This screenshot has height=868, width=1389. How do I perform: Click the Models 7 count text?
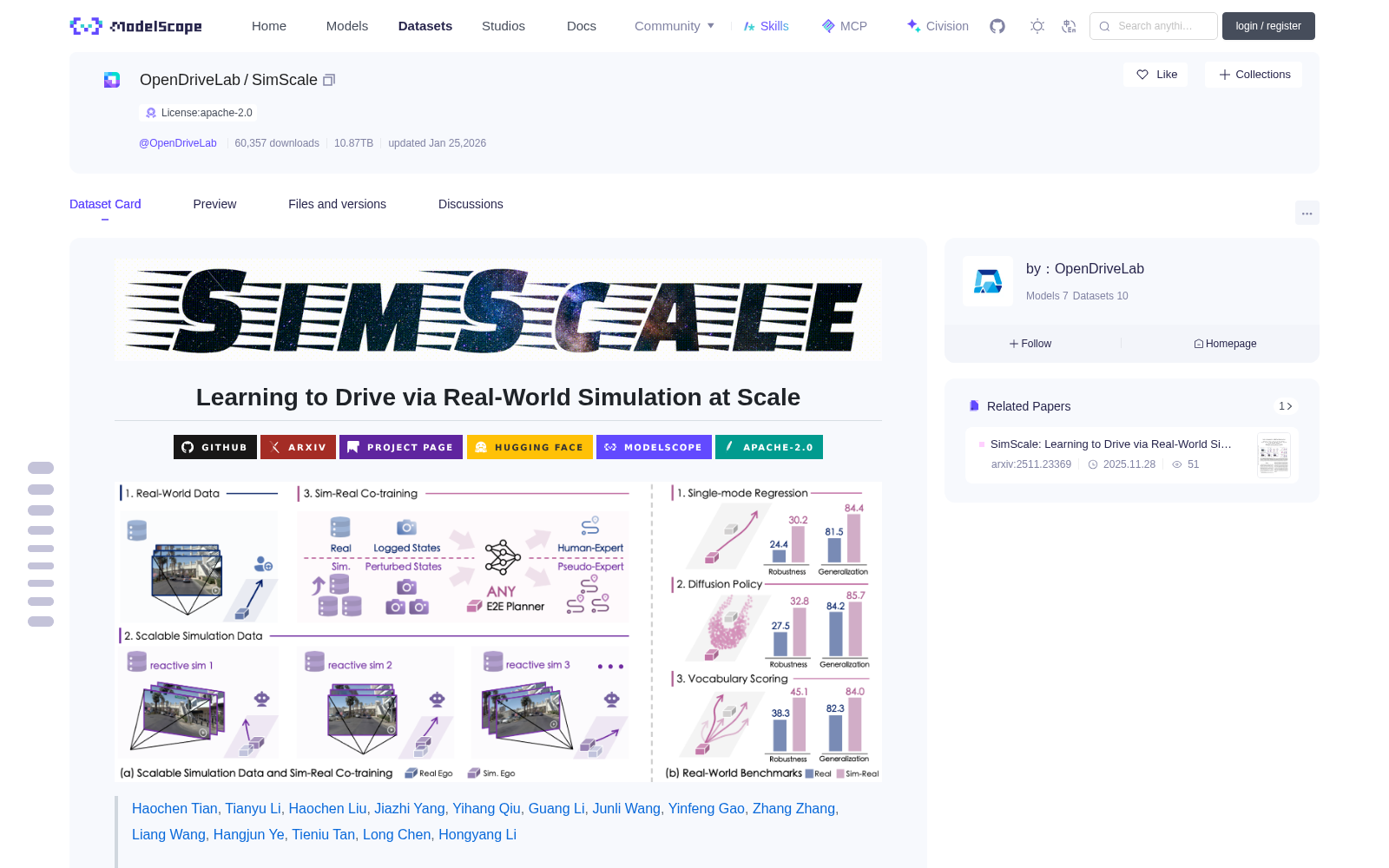1047,296
